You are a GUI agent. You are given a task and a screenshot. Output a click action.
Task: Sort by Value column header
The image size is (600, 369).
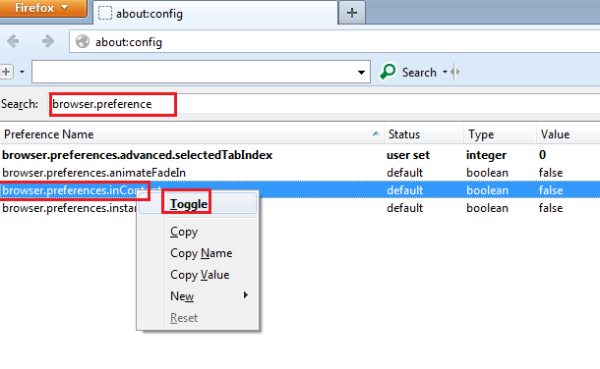click(568, 134)
